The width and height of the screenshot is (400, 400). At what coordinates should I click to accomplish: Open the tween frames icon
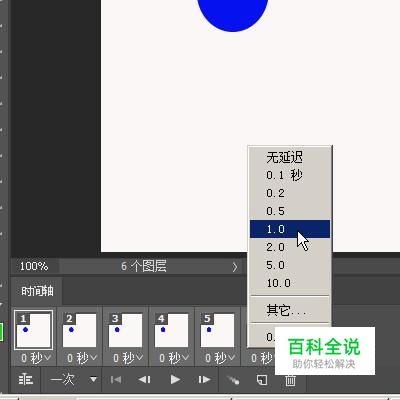coord(233,380)
